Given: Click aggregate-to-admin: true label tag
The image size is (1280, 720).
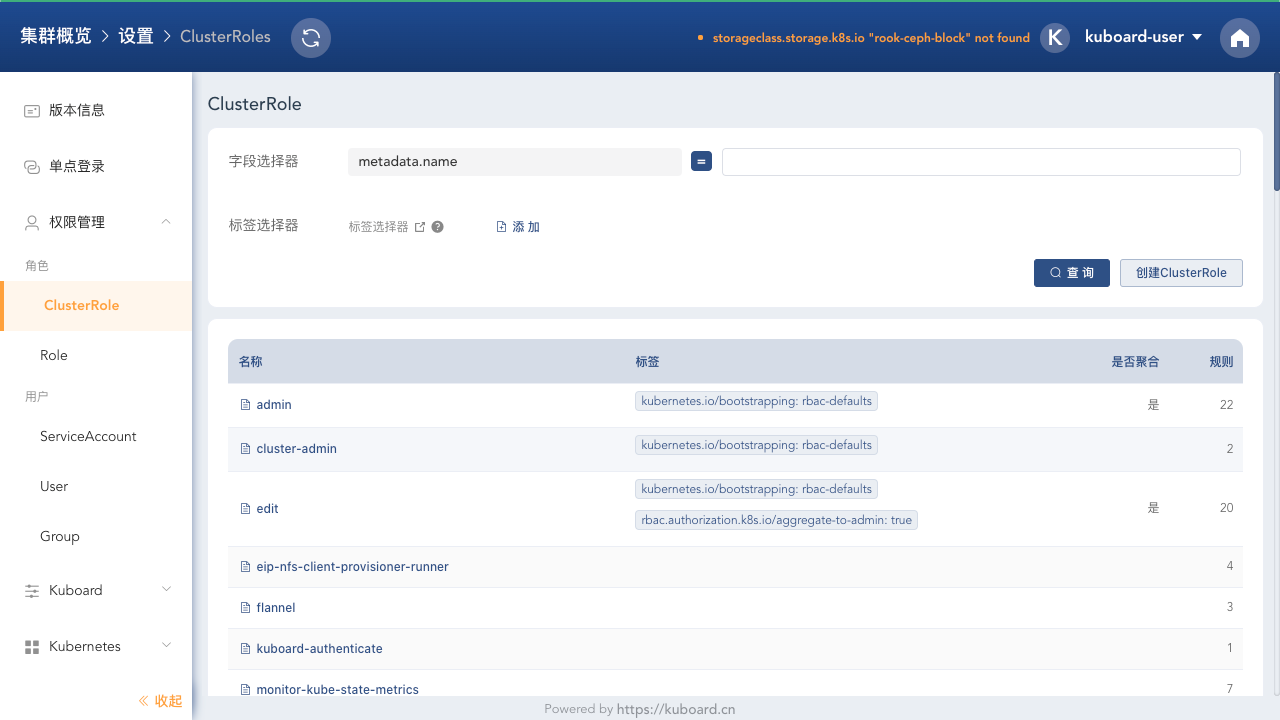Looking at the screenshot, I should pyautogui.click(x=776, y=520).
